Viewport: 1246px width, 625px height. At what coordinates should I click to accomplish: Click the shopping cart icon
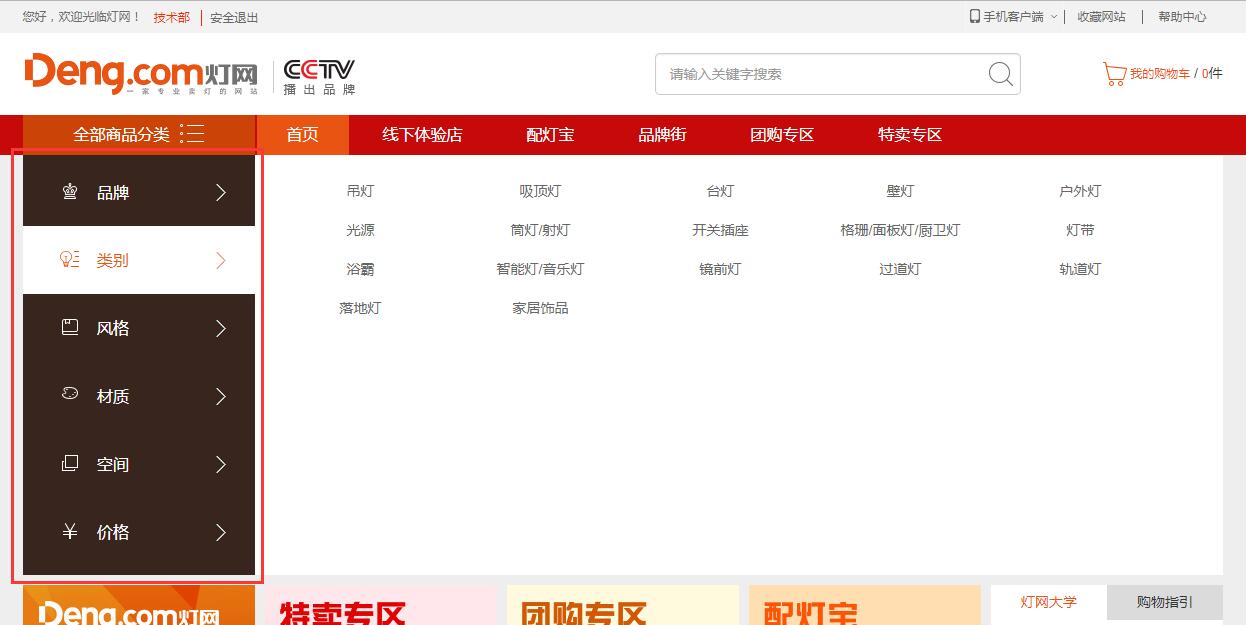tap(1114, 74)
